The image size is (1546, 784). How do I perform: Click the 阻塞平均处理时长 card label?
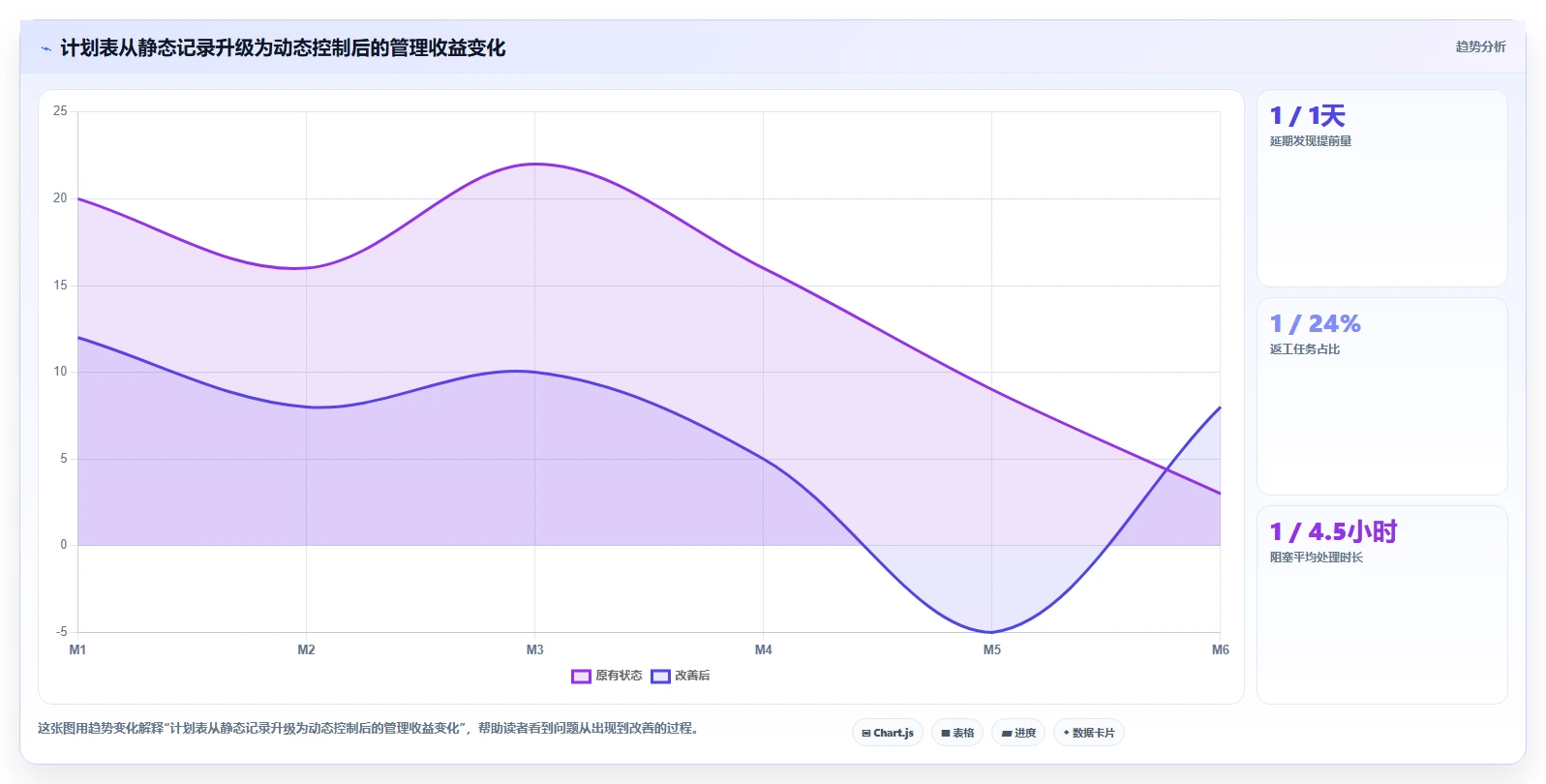point(1317,558)
